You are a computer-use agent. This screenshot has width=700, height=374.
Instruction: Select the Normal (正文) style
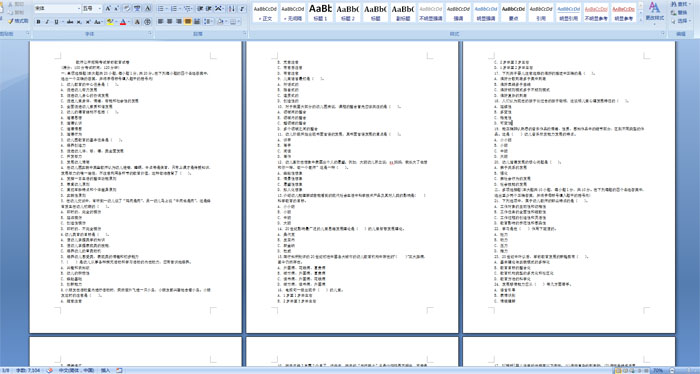pyautogui.click(x=265, y=12)
